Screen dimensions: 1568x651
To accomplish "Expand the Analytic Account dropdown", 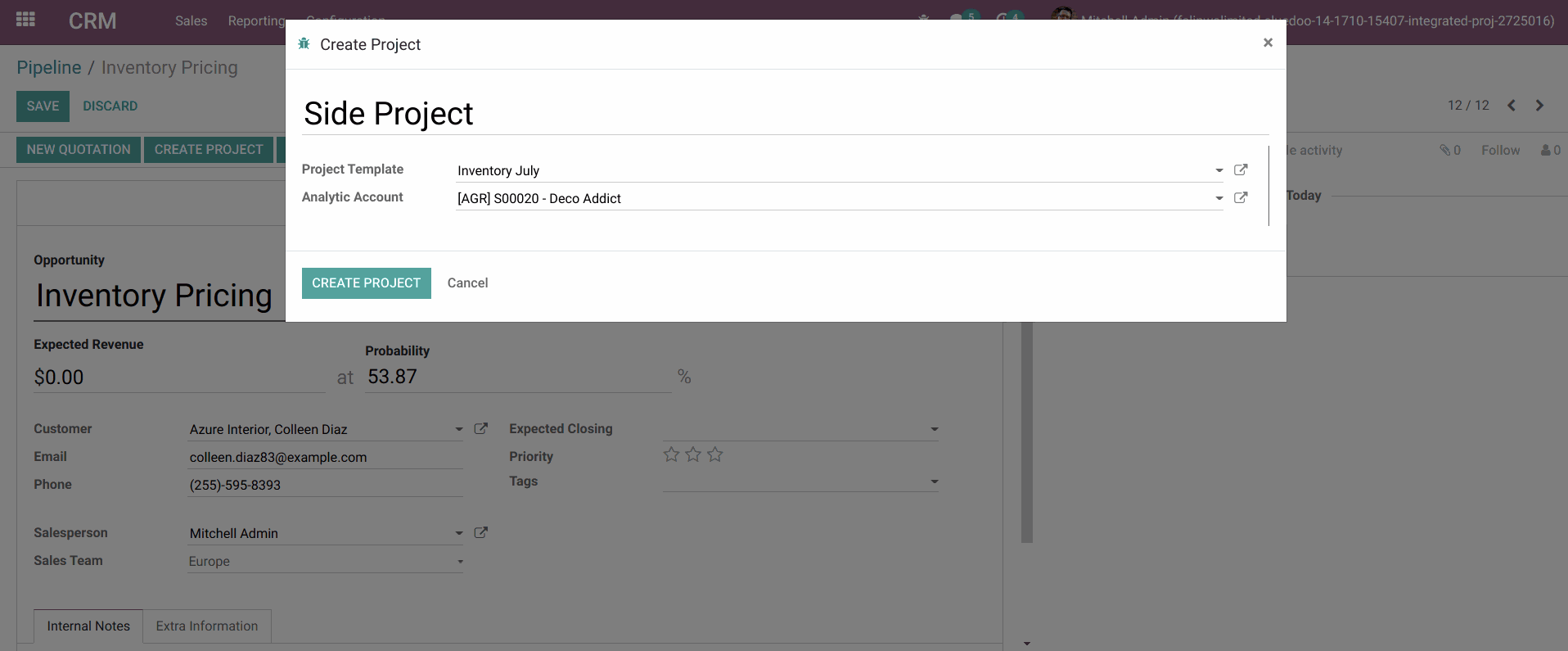I will point(1219,198).
